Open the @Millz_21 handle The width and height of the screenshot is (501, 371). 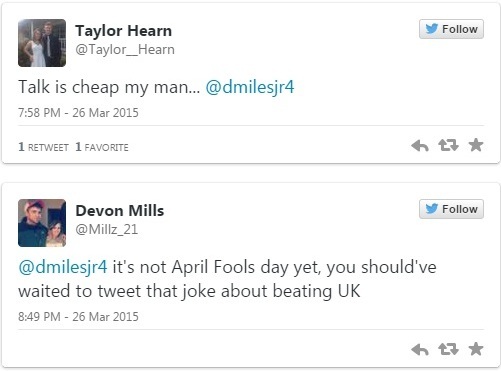[x=107, y=229]
